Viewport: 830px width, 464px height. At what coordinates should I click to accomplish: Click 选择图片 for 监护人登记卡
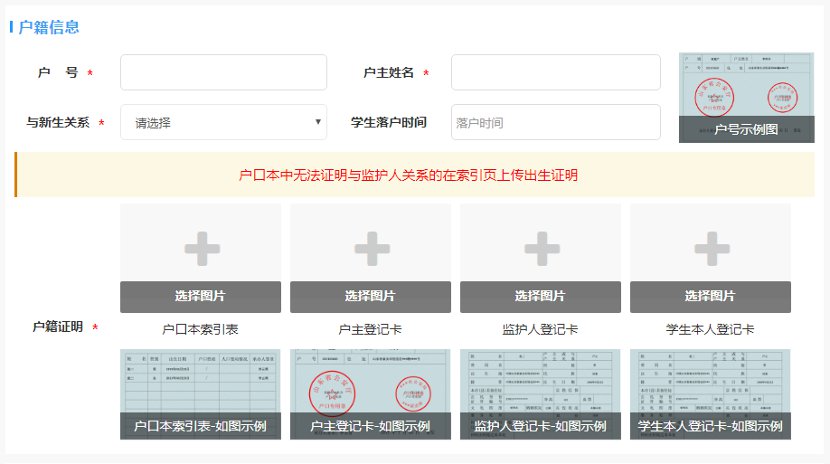pos(540,296)
